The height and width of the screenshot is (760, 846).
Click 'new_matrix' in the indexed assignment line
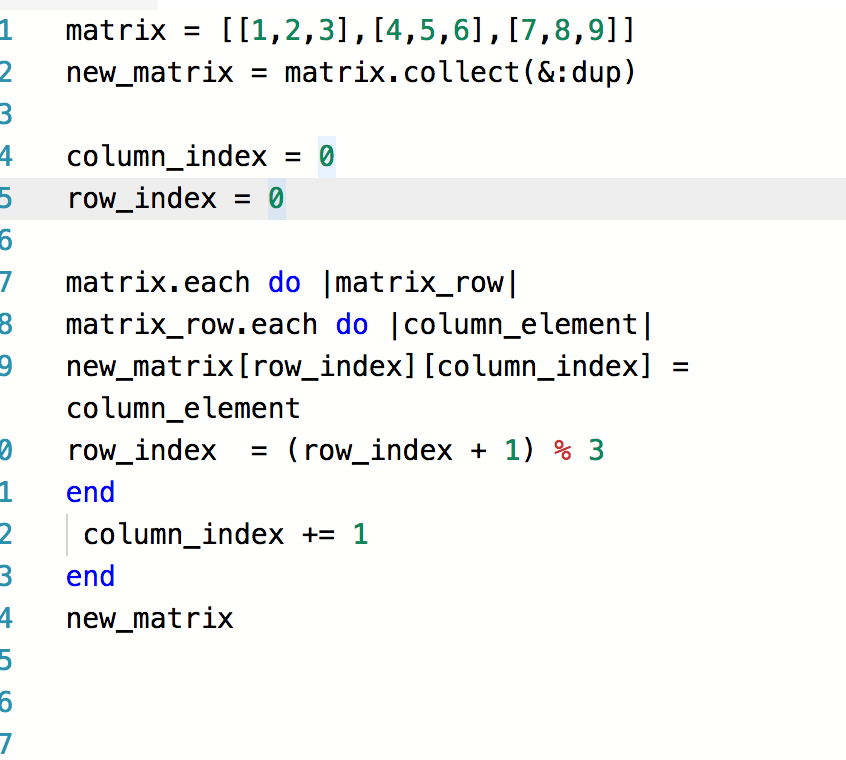(x=149, y=367)
